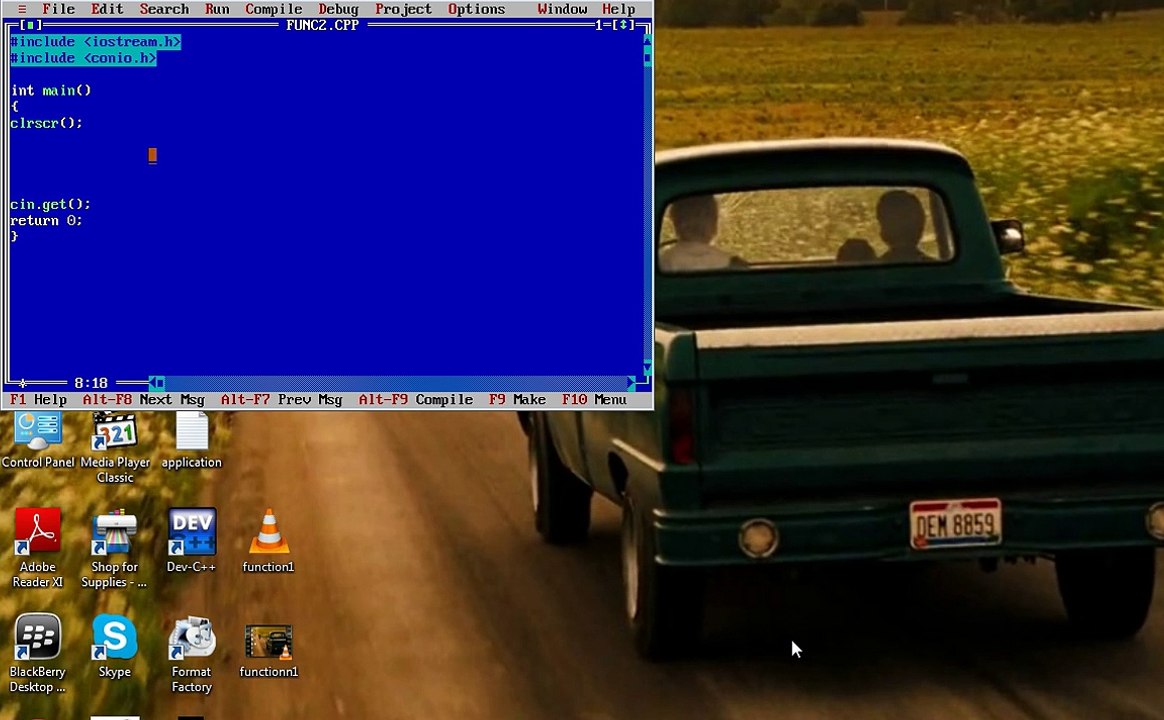Click the FUNC2.CPP window close box
This screenshot has height=720, width=1164.
click(x=30, y=25)
